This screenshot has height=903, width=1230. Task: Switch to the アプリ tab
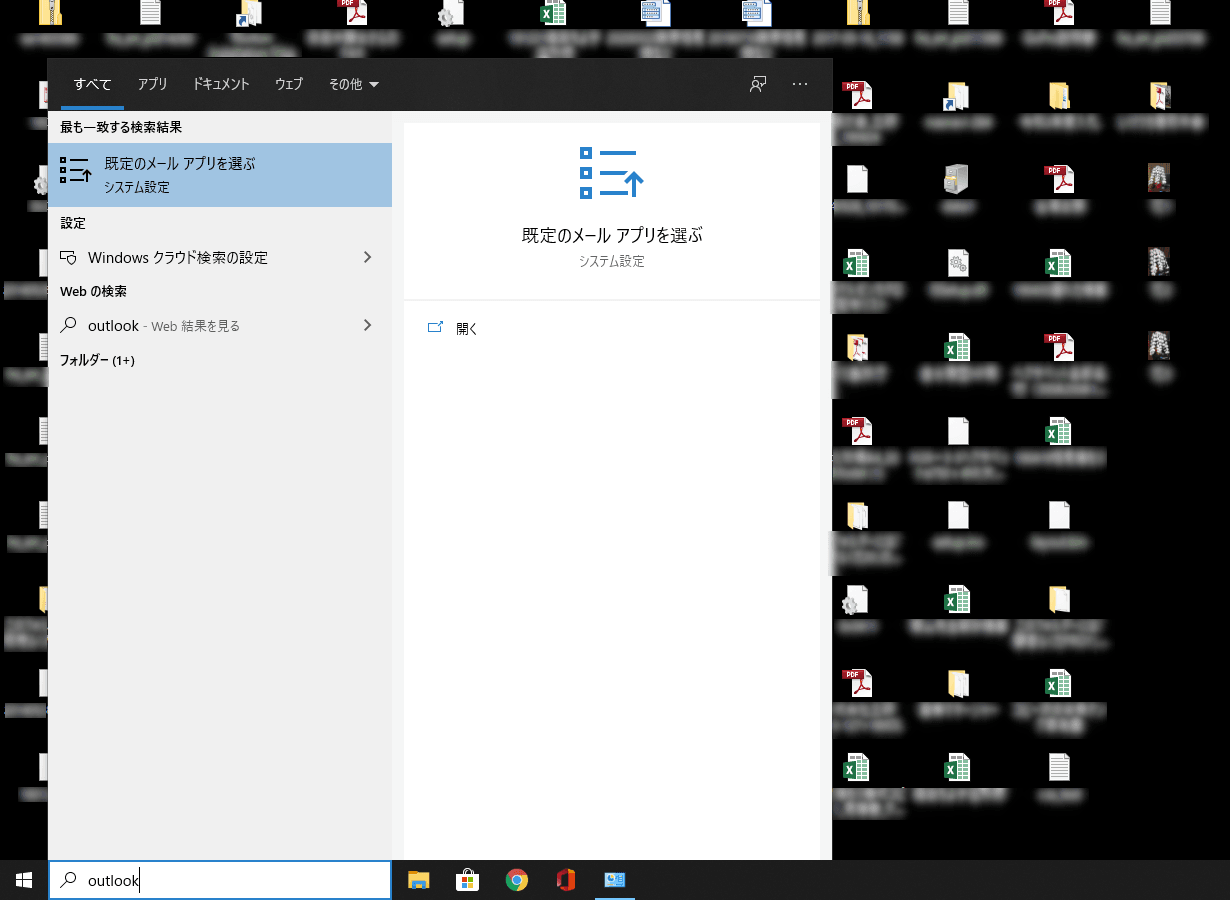(153, 85)
